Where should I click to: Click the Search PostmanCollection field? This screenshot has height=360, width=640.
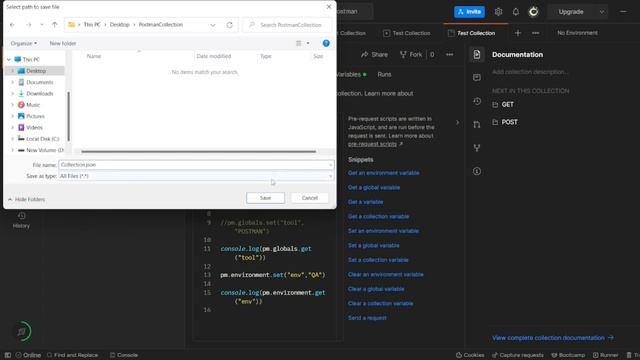pos(287,25)
